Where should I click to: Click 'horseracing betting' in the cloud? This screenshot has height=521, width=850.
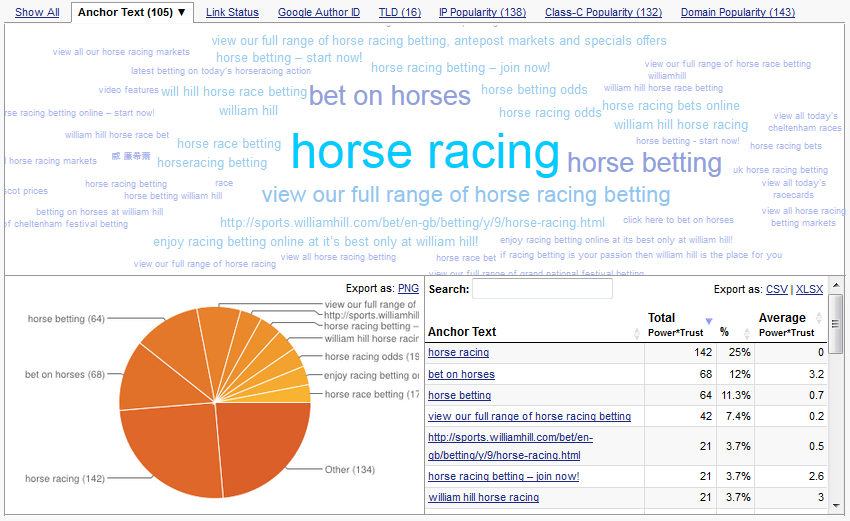[x=212, y=163]
